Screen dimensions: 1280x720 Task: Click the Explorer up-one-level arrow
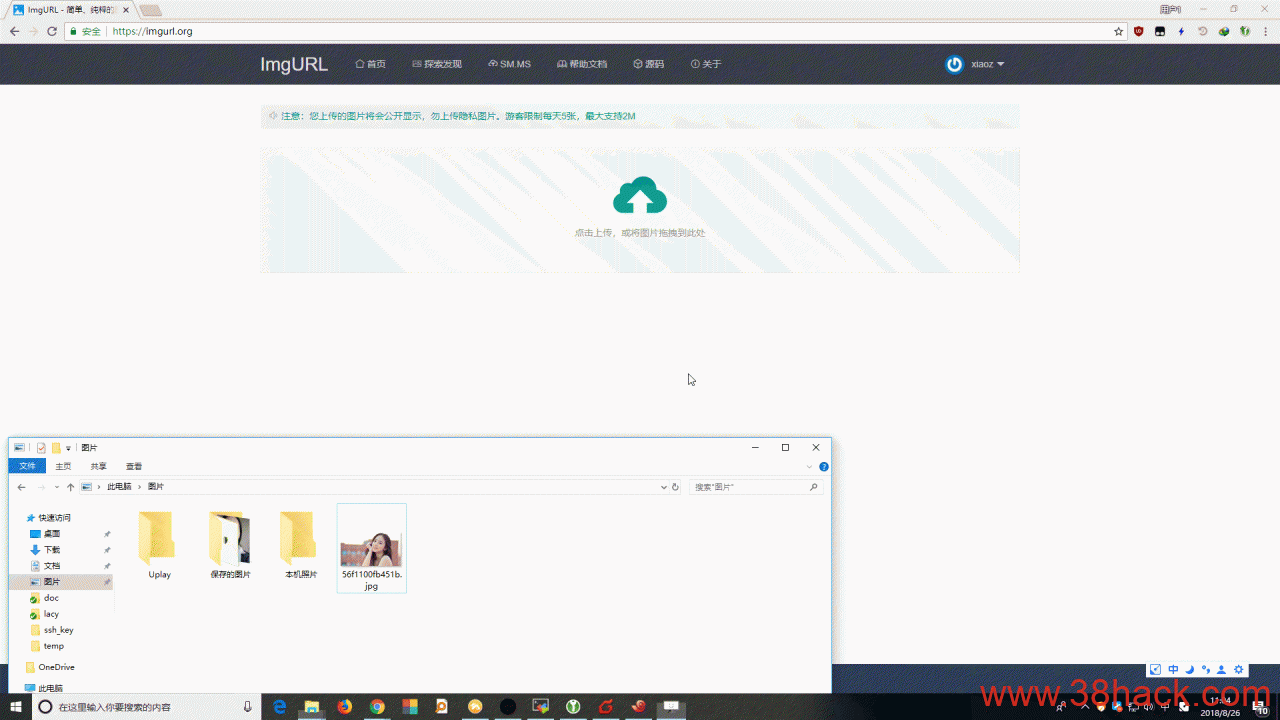tap(70, 487)
